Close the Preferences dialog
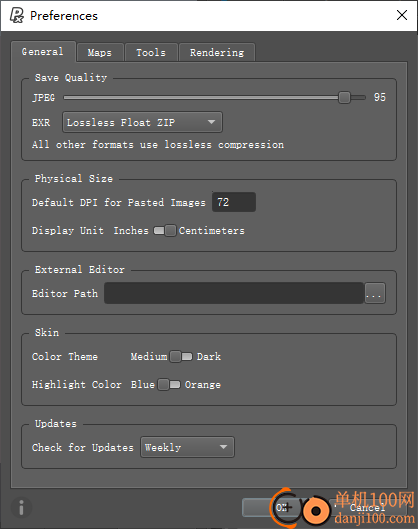This screenshot has height=529, width=418. tap(402, 15)
